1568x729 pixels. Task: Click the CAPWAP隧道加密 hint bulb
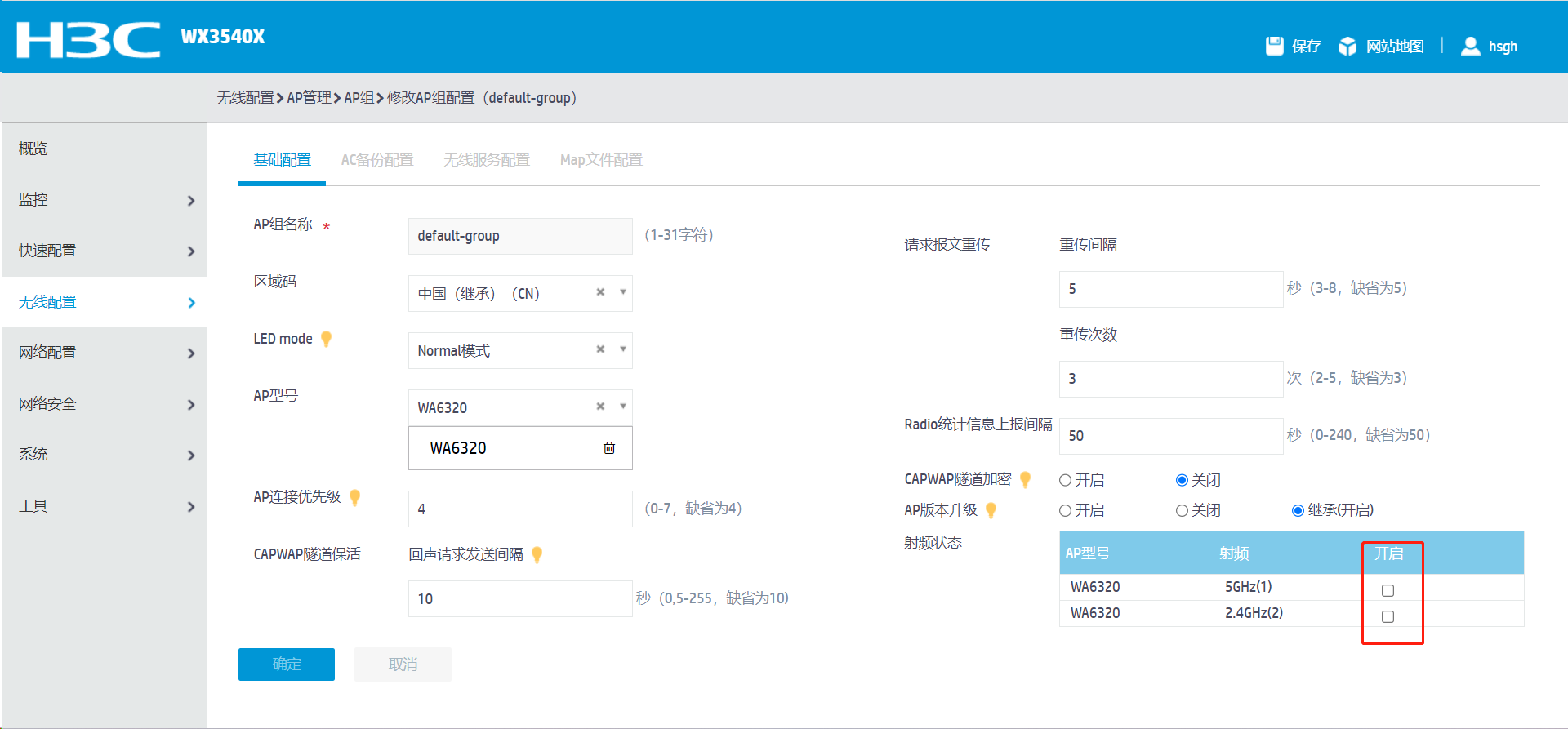coord(1026,480)
